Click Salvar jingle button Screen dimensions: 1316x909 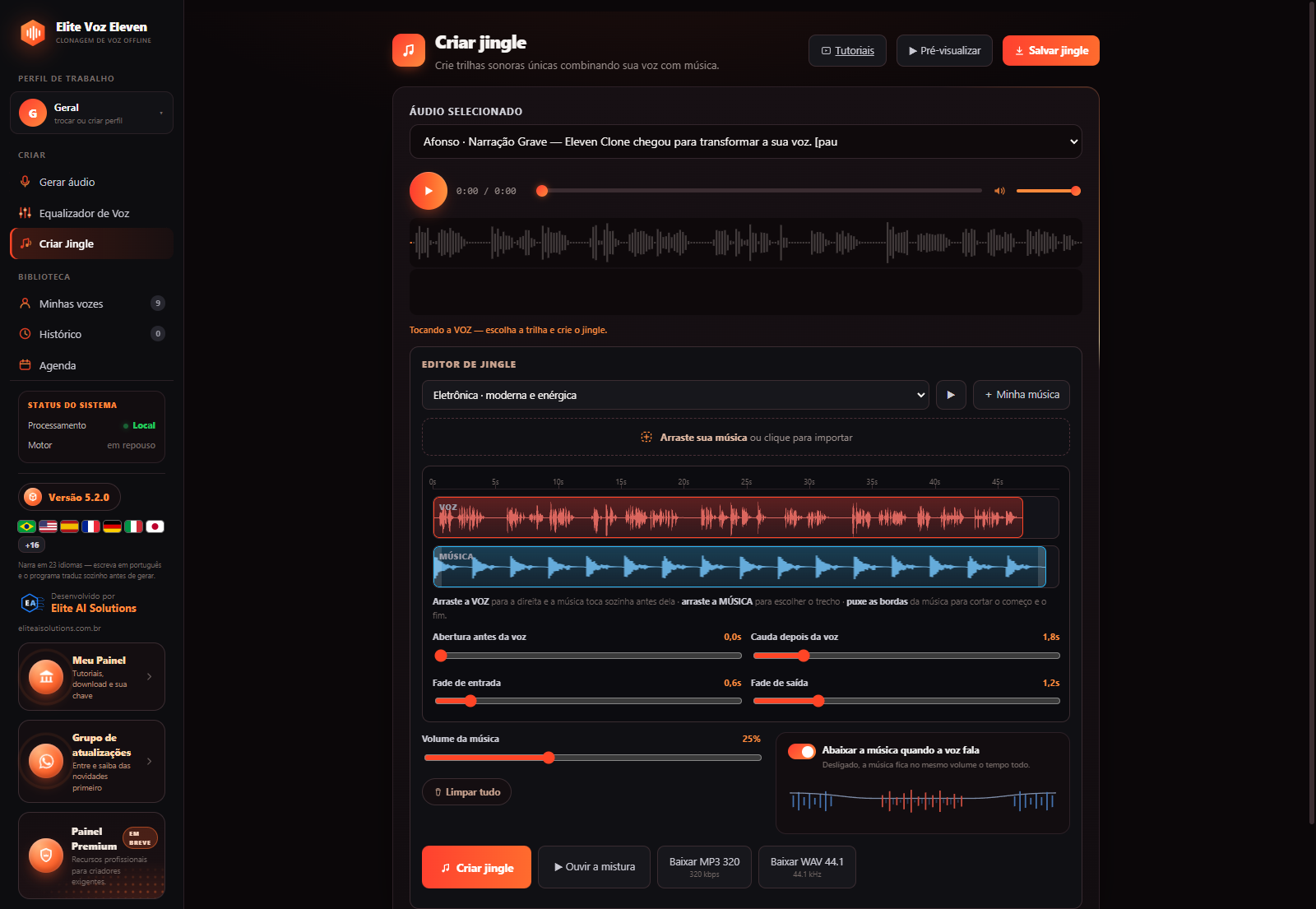(x=1050, y=50)
